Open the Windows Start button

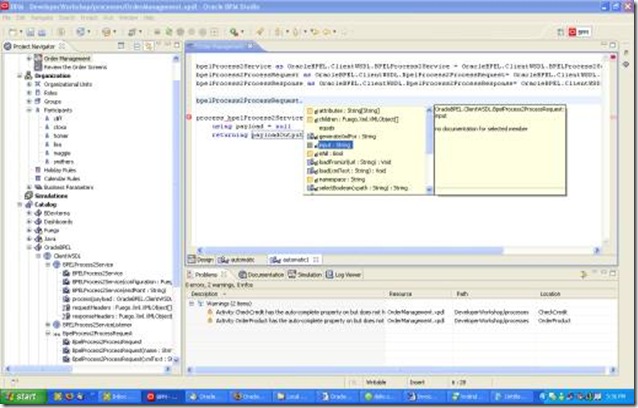point(24,396)
